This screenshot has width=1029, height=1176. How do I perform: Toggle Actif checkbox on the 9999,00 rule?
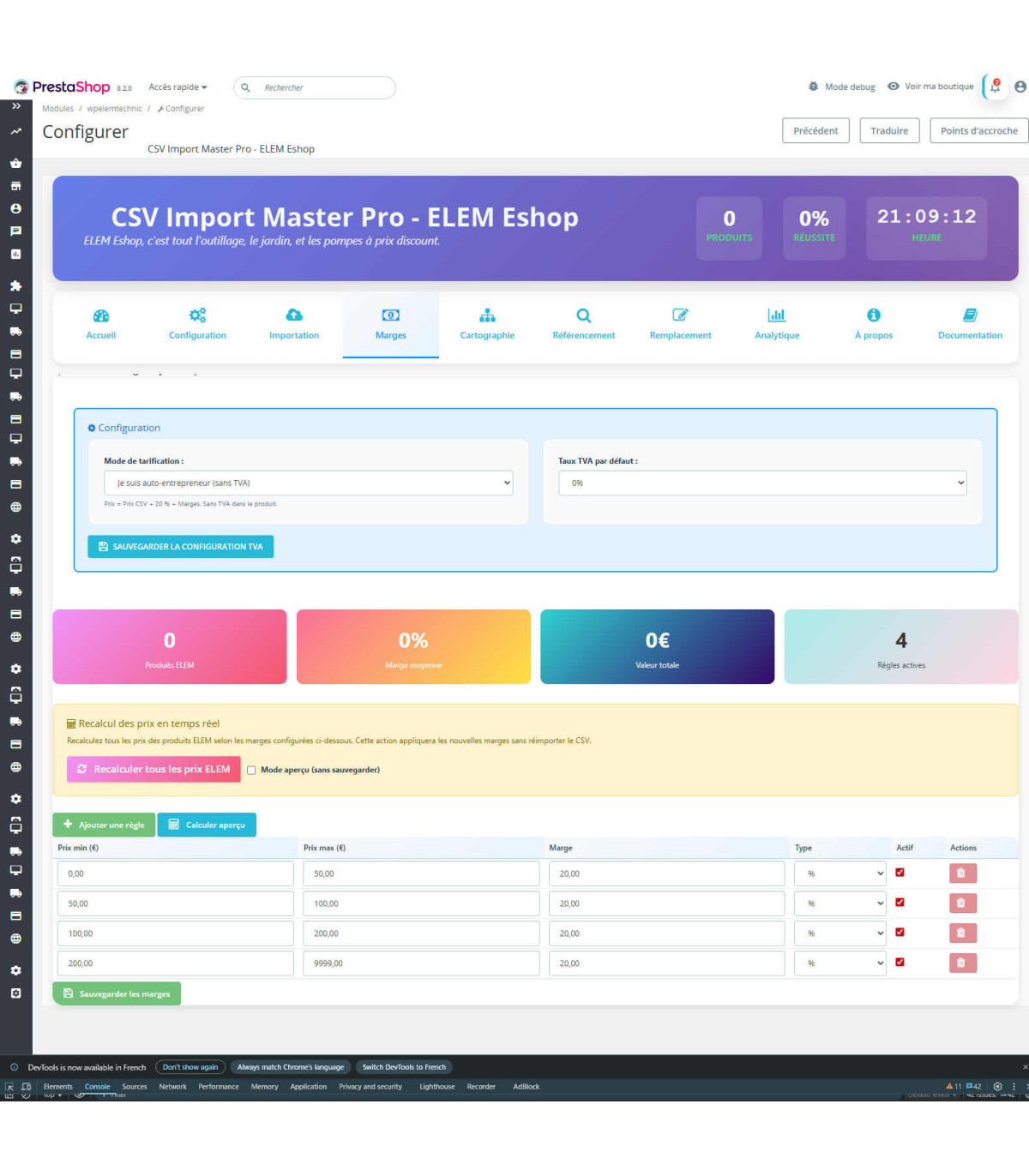[900, 963]
